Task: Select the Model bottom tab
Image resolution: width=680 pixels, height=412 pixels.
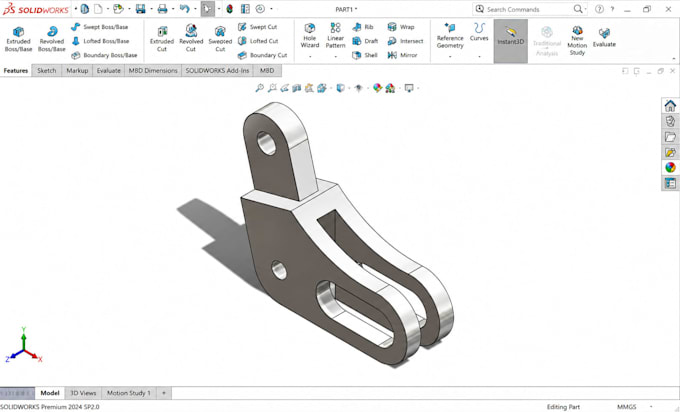Action: click(x=50, y=393)
